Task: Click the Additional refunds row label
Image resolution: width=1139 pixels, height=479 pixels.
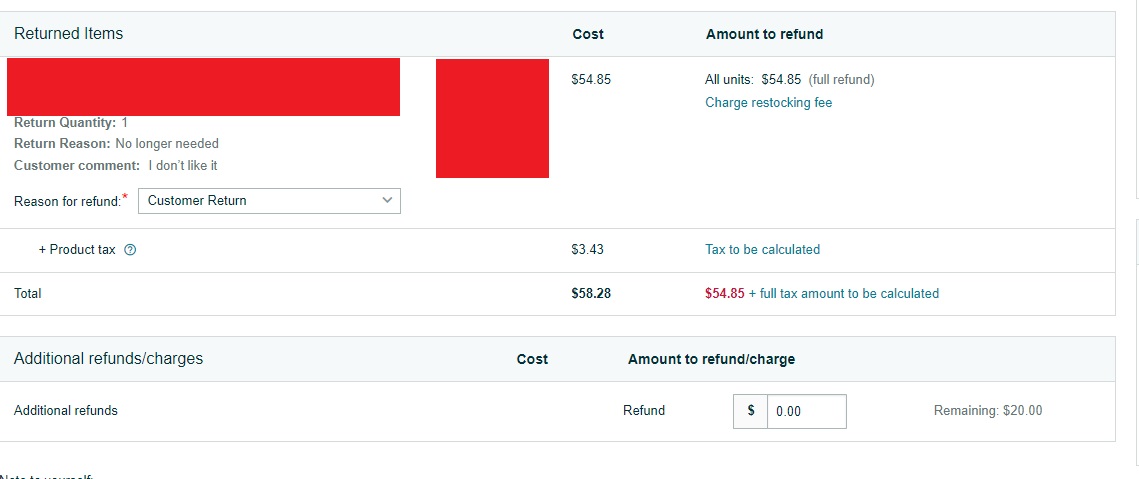Action: click(x=65, y=411)
